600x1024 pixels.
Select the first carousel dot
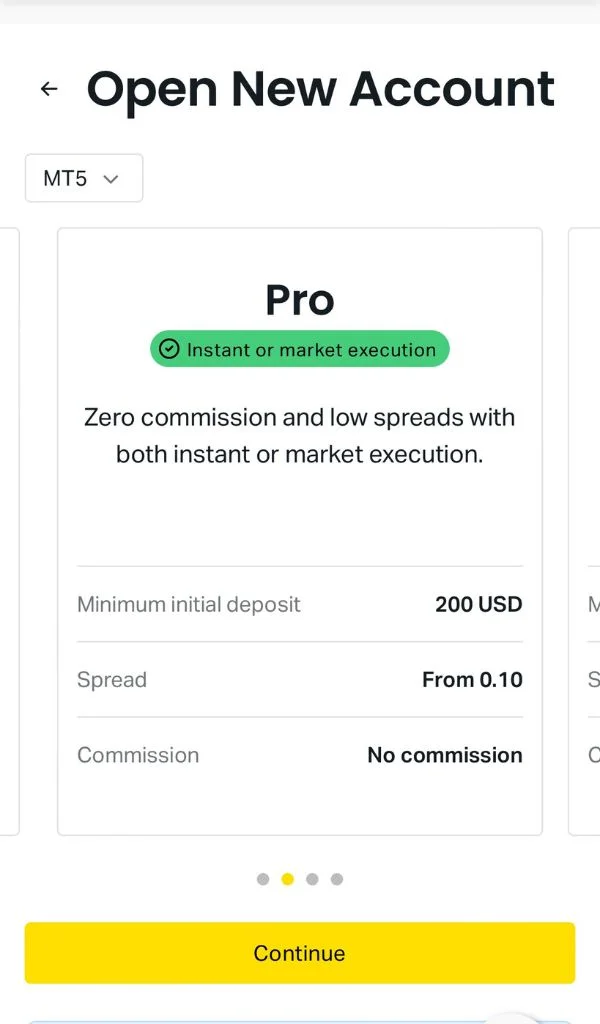click(x=263, y=879)
